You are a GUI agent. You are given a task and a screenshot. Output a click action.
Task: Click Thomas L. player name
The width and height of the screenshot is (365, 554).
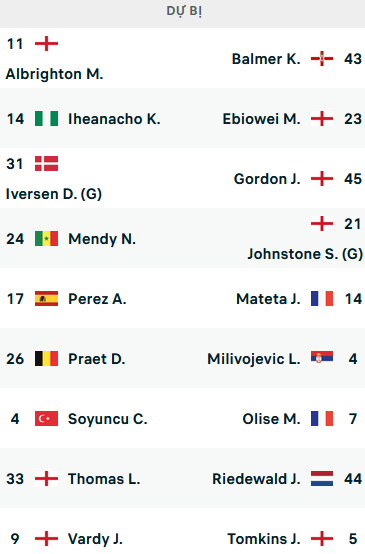point(104,479)
